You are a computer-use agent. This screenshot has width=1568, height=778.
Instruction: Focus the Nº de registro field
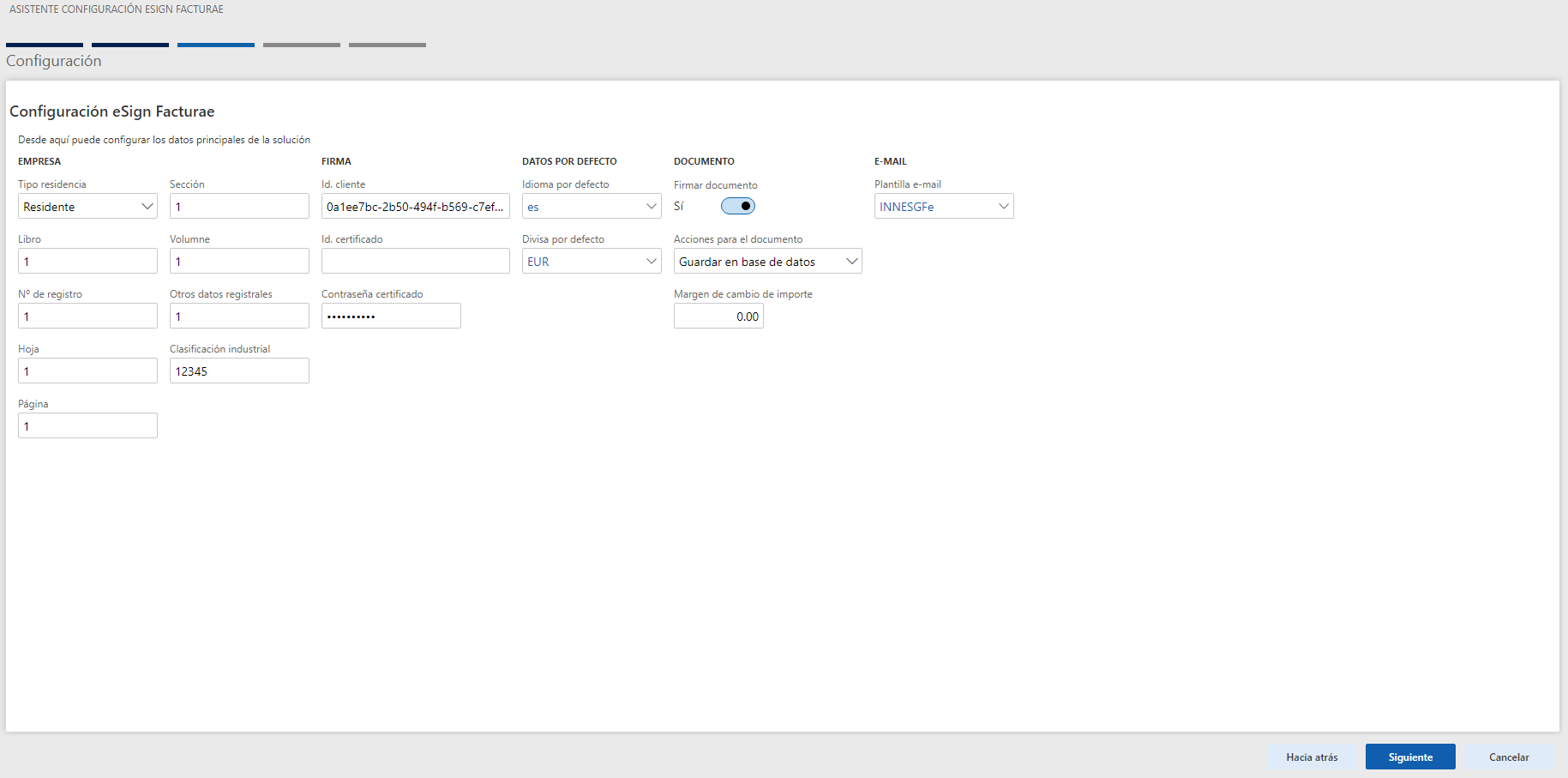point(87,316)
